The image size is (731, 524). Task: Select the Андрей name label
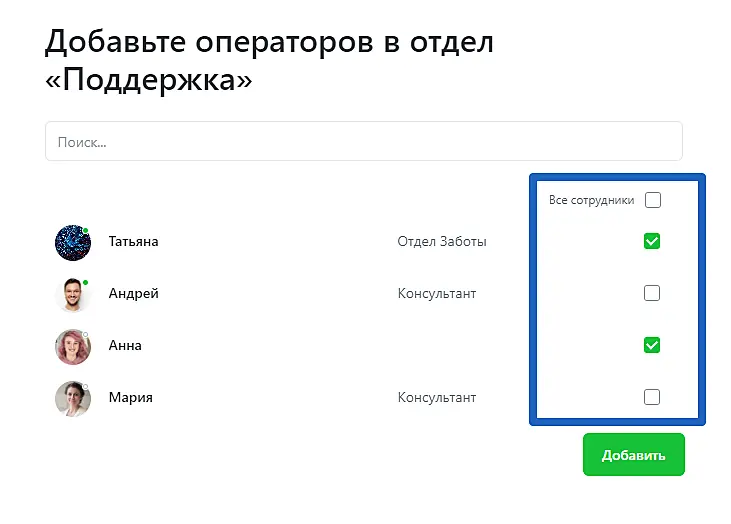133,294
